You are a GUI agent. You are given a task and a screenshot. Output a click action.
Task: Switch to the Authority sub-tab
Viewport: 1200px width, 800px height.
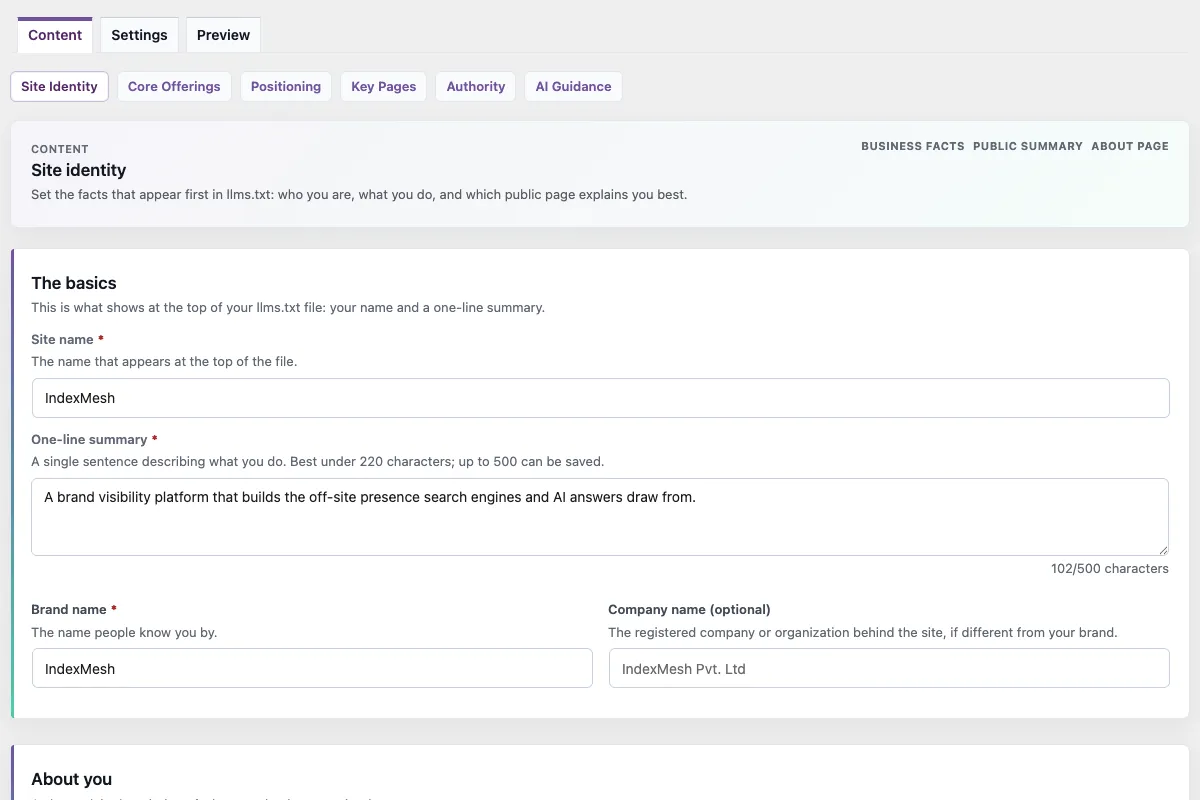[x=476, y=86]
